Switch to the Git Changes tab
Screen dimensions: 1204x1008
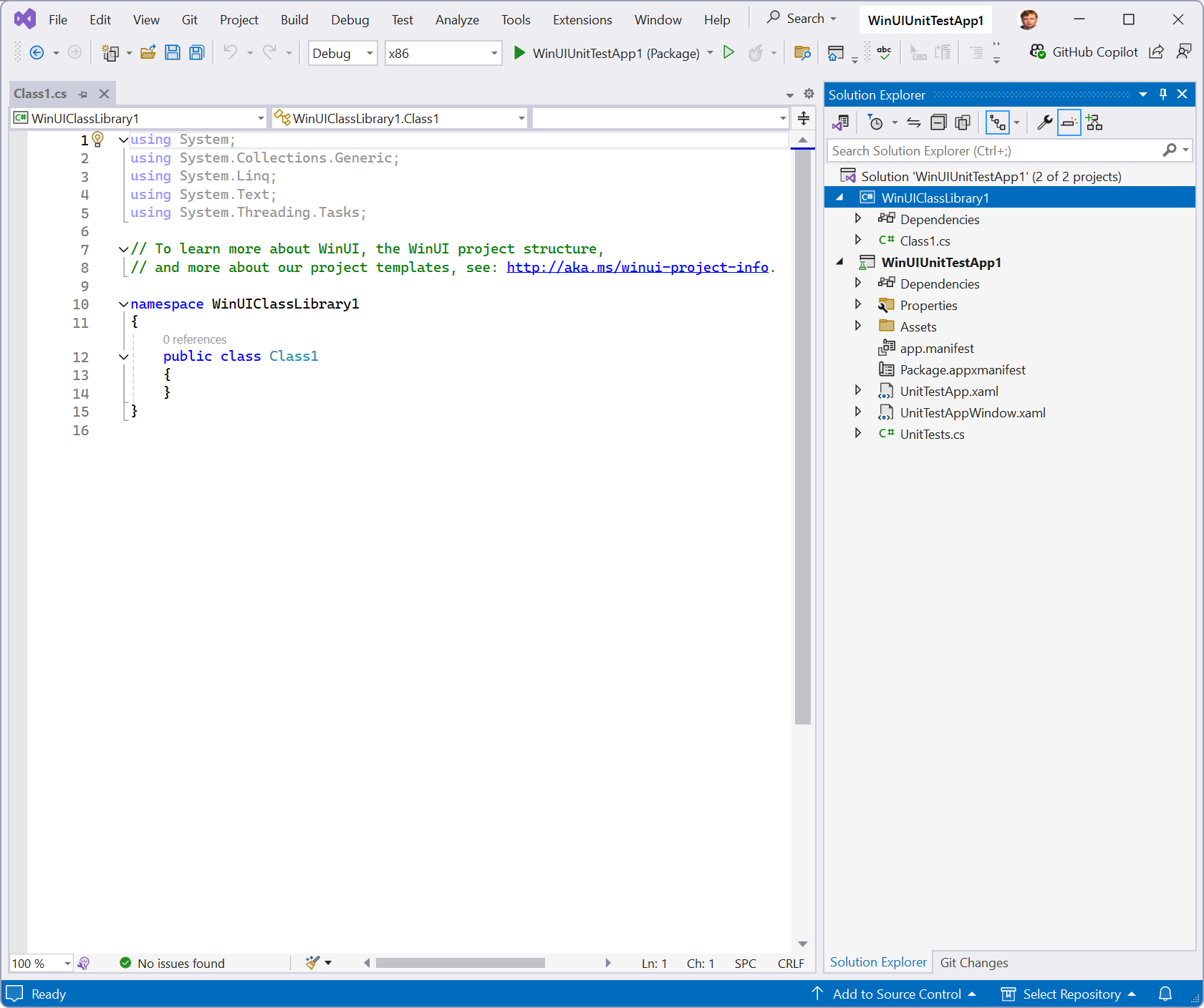pyautogui.click(x=974, y=962)
